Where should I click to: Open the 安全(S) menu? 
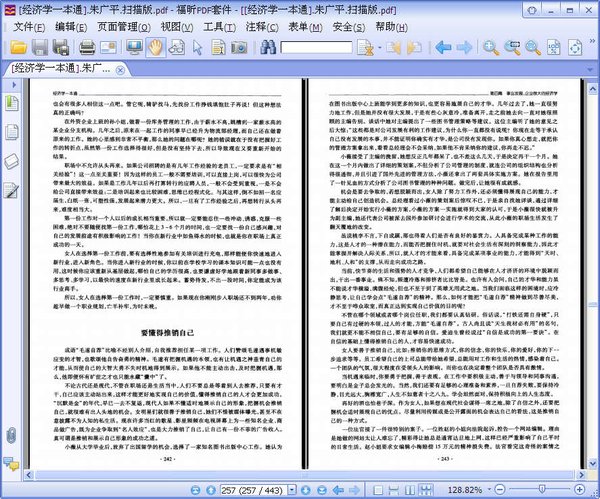click(x=349, y=27)
